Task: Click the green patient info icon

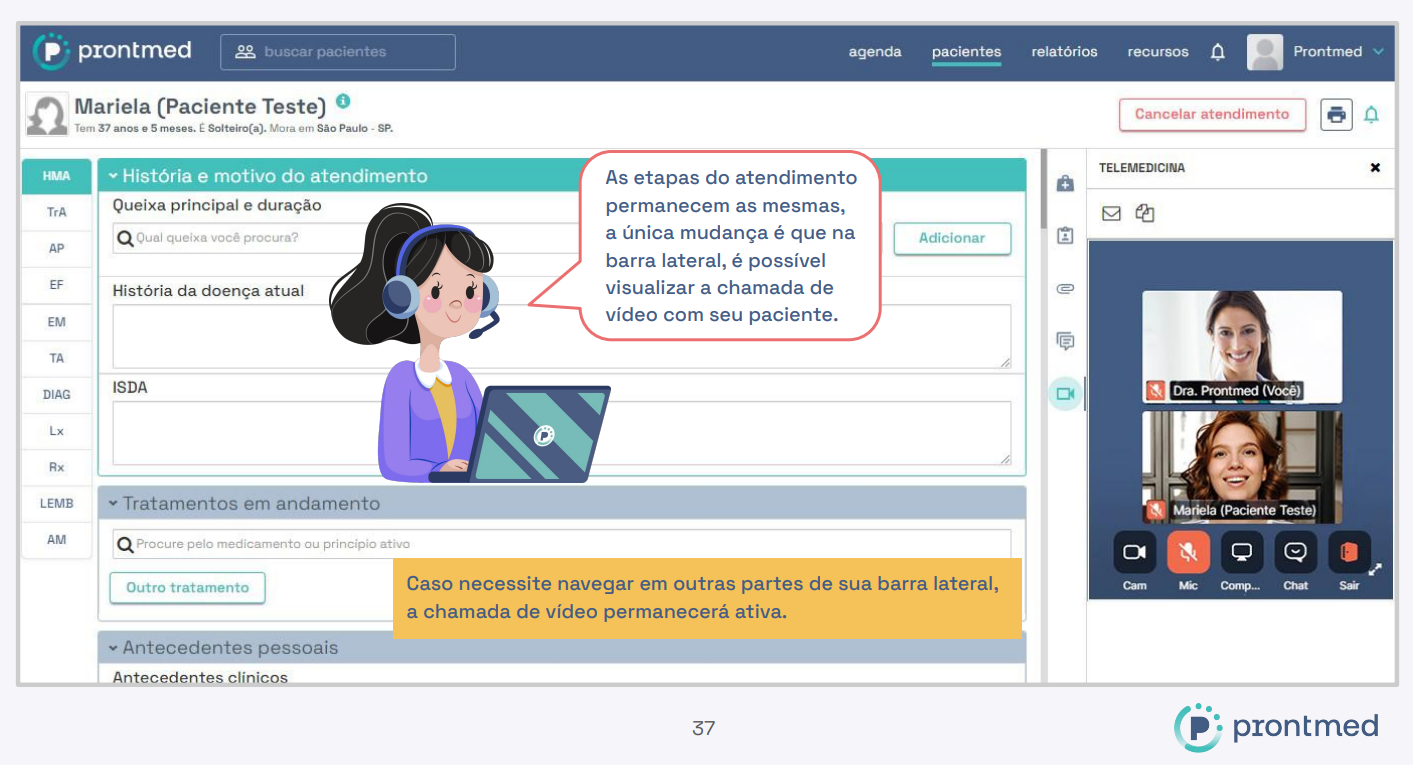Action: [x=343, y=101]
